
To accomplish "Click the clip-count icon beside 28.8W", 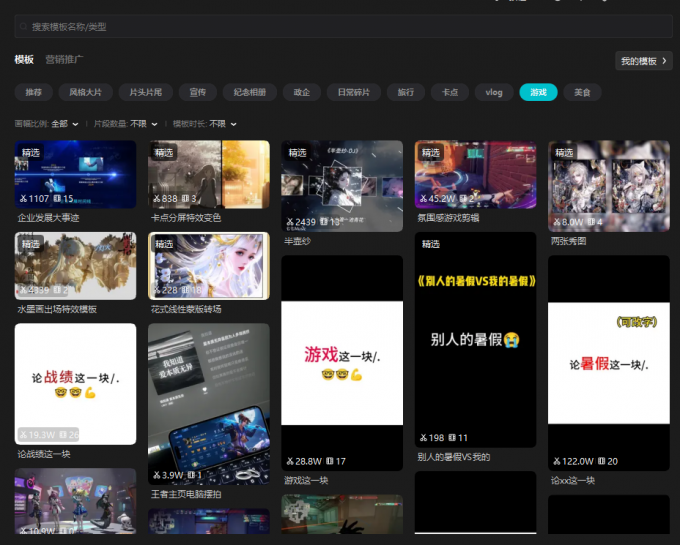I will [330, 461].
